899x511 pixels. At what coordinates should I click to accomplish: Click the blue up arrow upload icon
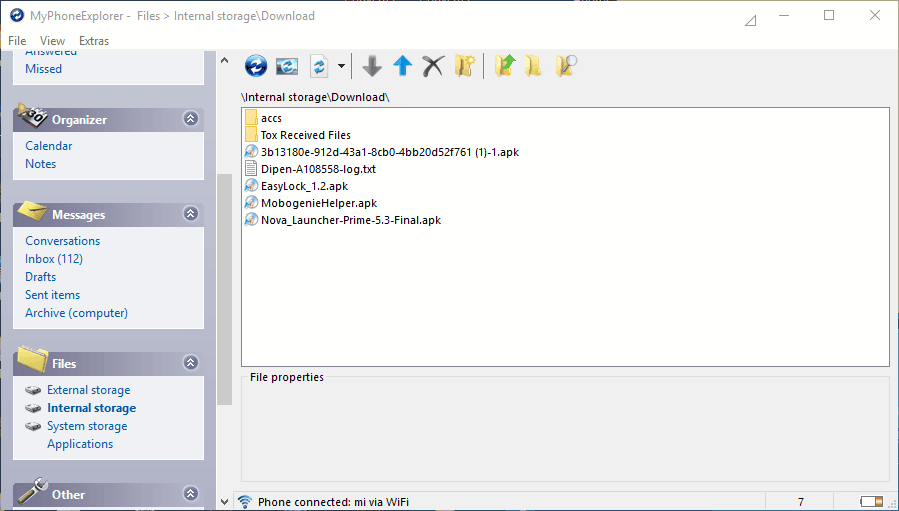point(403,66)
